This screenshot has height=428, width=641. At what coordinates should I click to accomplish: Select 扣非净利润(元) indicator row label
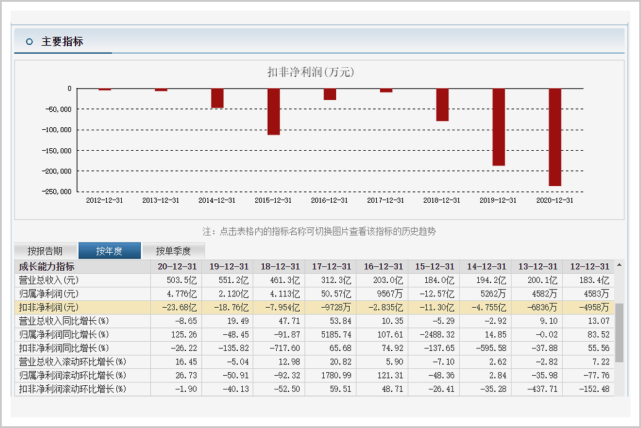click(49, 307)
